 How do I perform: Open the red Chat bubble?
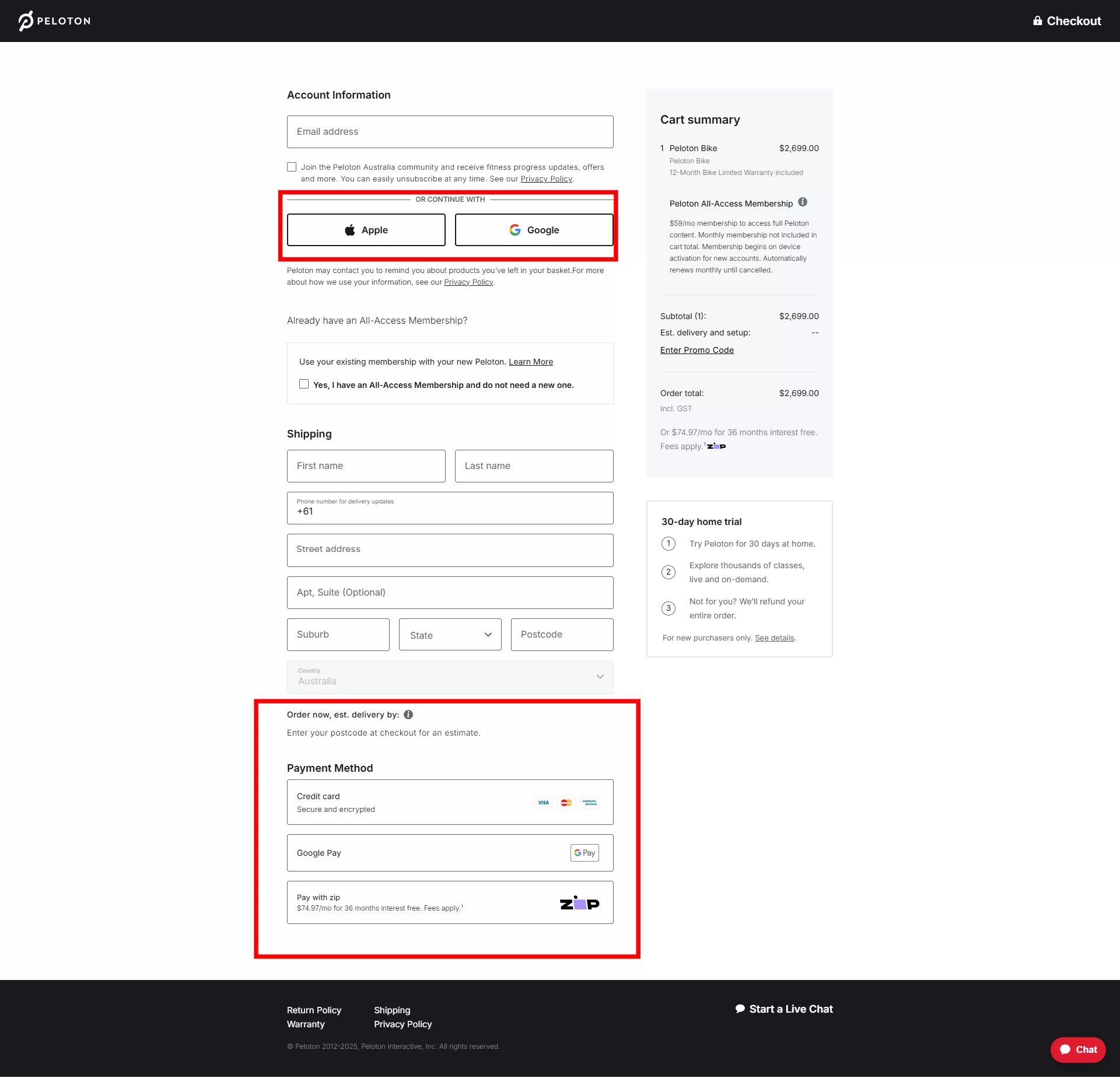(x=1077, y=1049)
